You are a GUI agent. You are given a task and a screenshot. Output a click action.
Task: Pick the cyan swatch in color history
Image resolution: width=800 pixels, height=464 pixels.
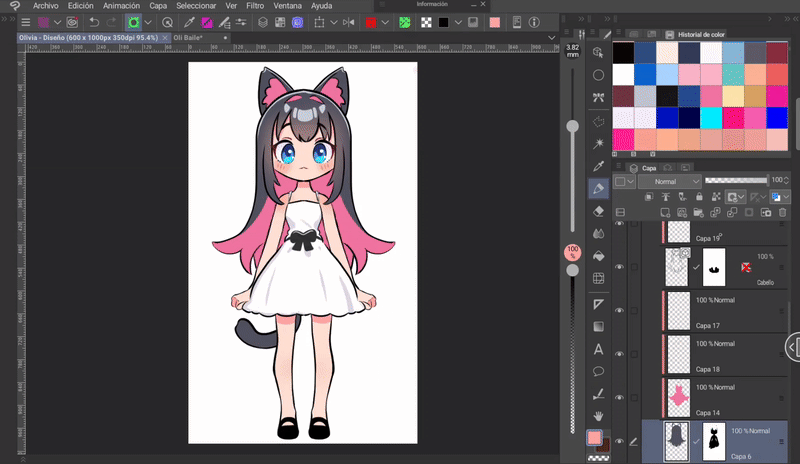710,118
